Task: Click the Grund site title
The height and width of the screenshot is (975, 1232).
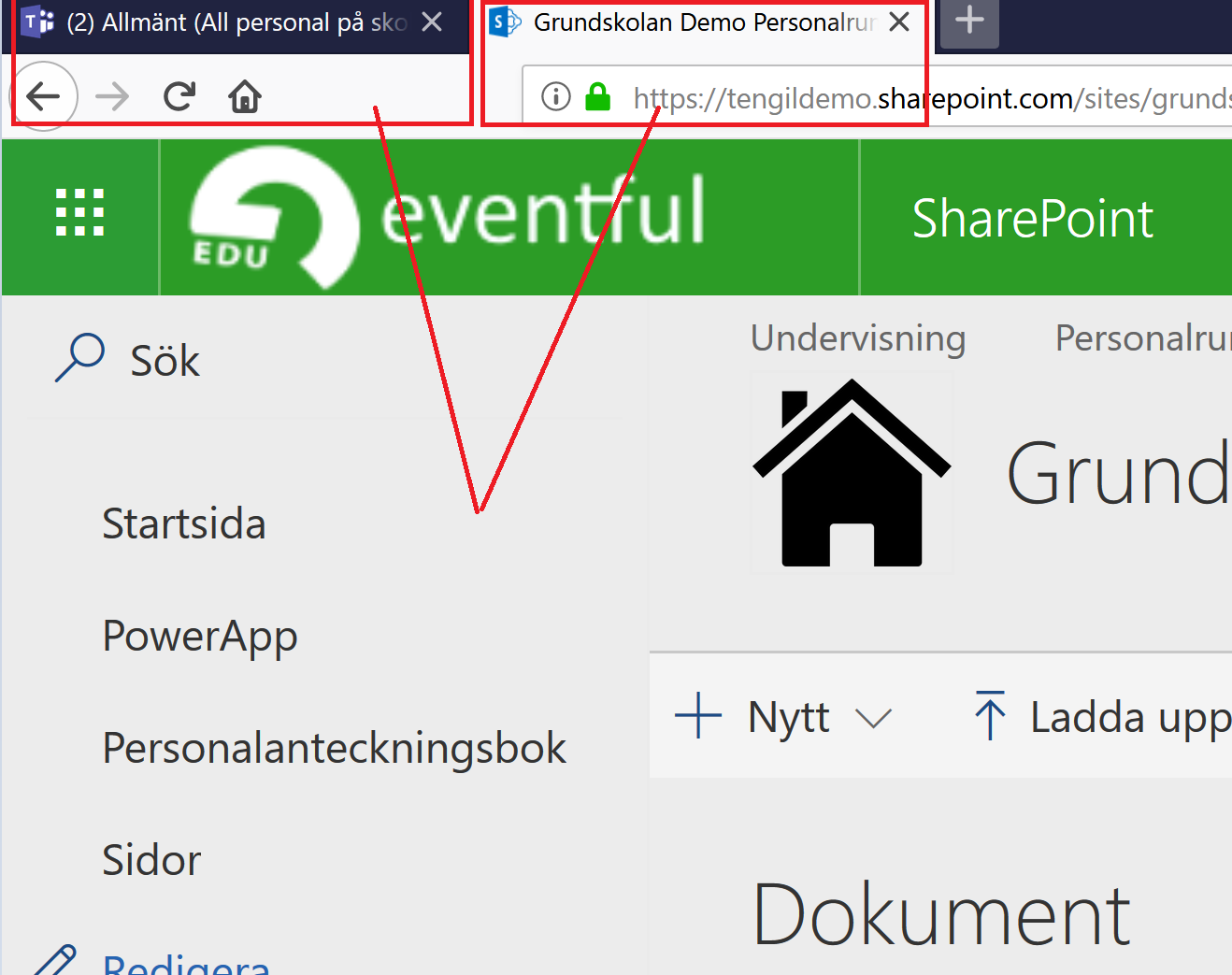Action: [x=1119, y=473]
